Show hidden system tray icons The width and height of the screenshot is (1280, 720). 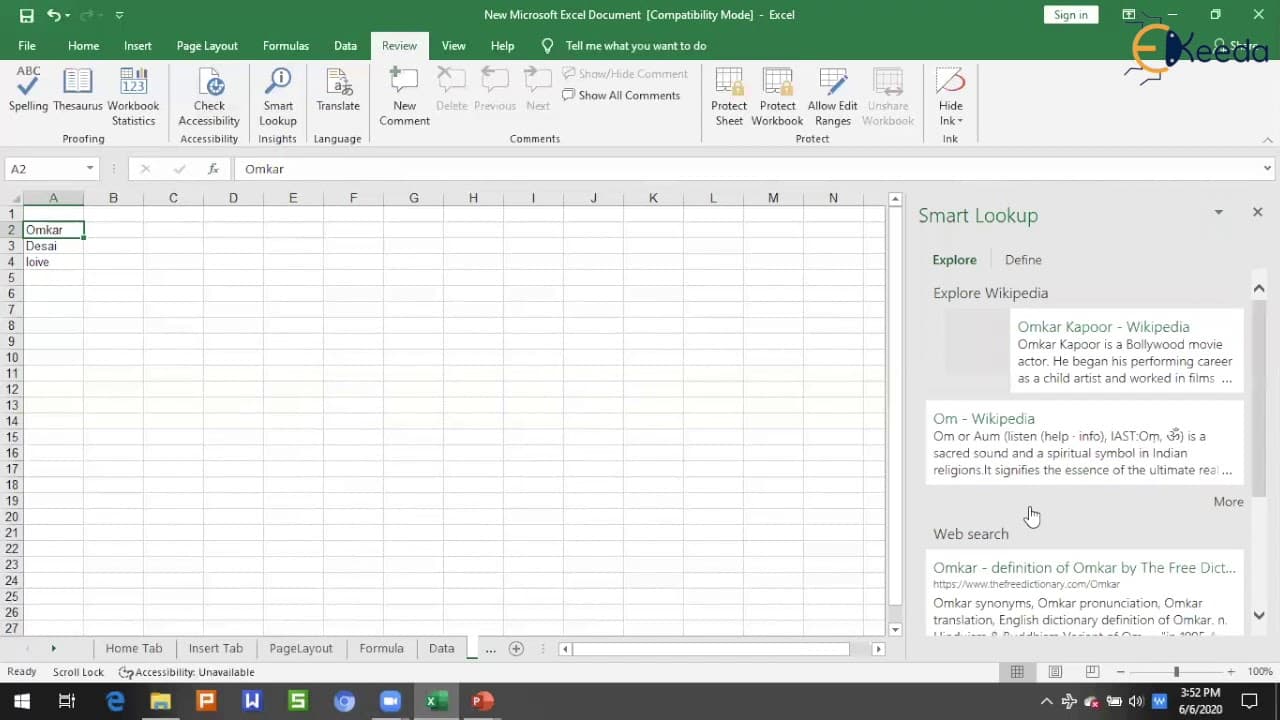click(x=1046, y=701)
